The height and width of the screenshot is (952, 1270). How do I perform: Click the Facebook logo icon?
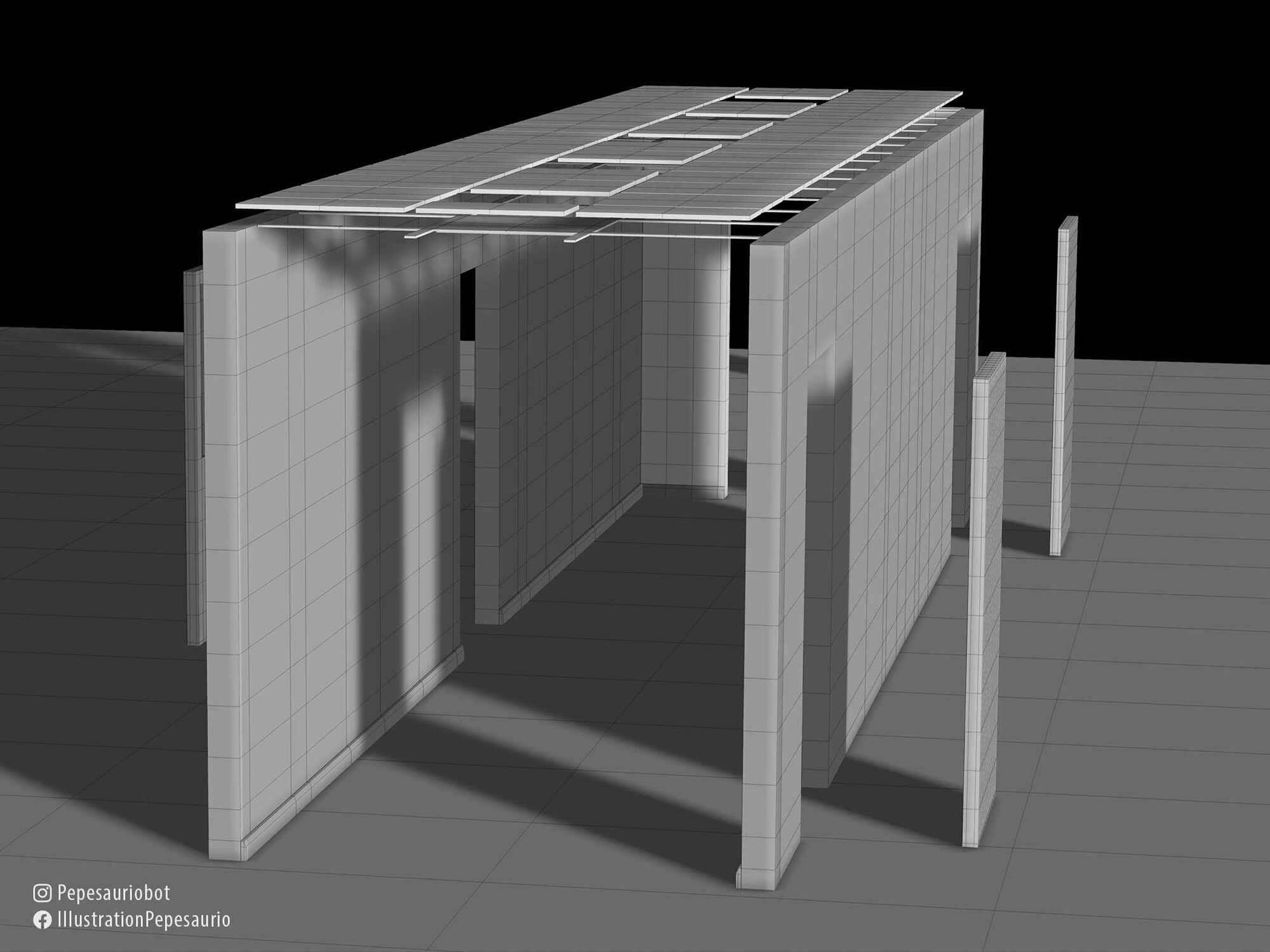click(42, 920)
